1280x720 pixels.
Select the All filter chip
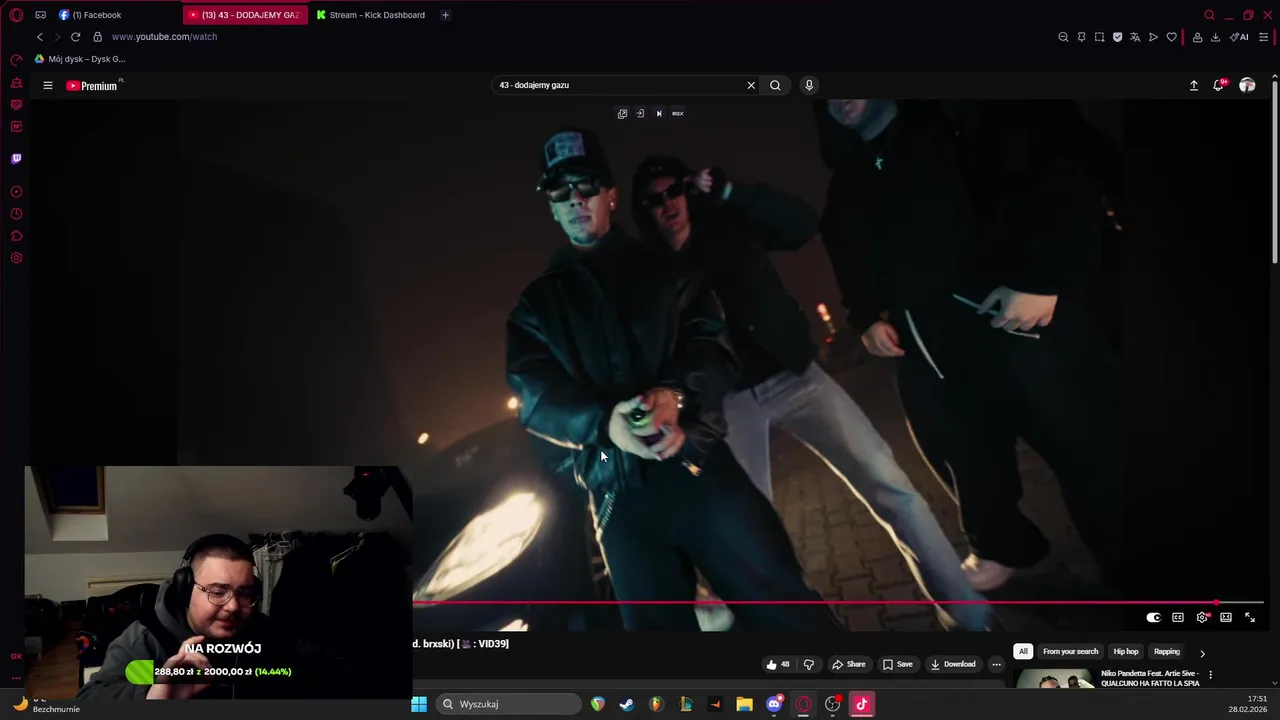1023,652
